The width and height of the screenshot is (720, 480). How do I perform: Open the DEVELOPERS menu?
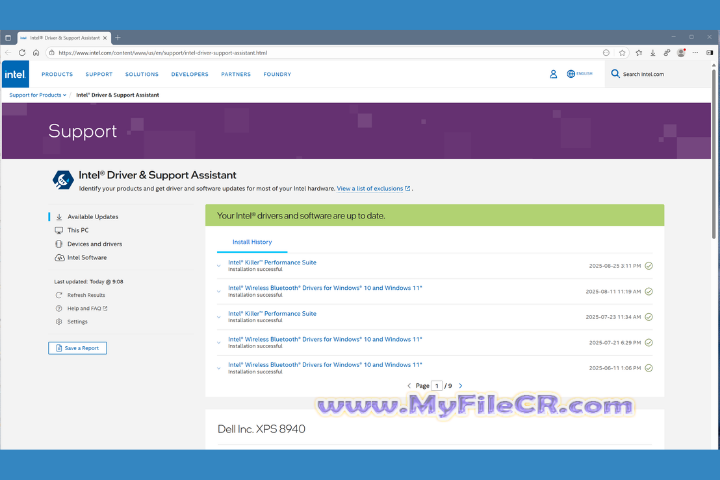[x=190, y=74]
